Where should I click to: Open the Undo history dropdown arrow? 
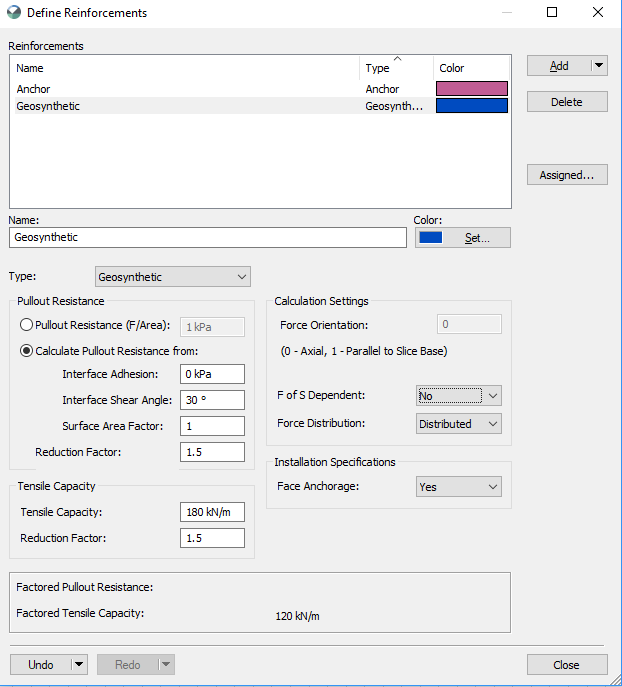(x=79, y=664)
